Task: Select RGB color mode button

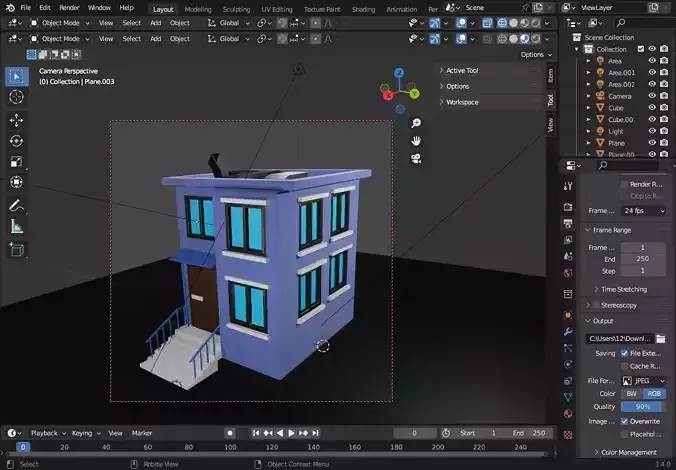Action: point(654,394)
